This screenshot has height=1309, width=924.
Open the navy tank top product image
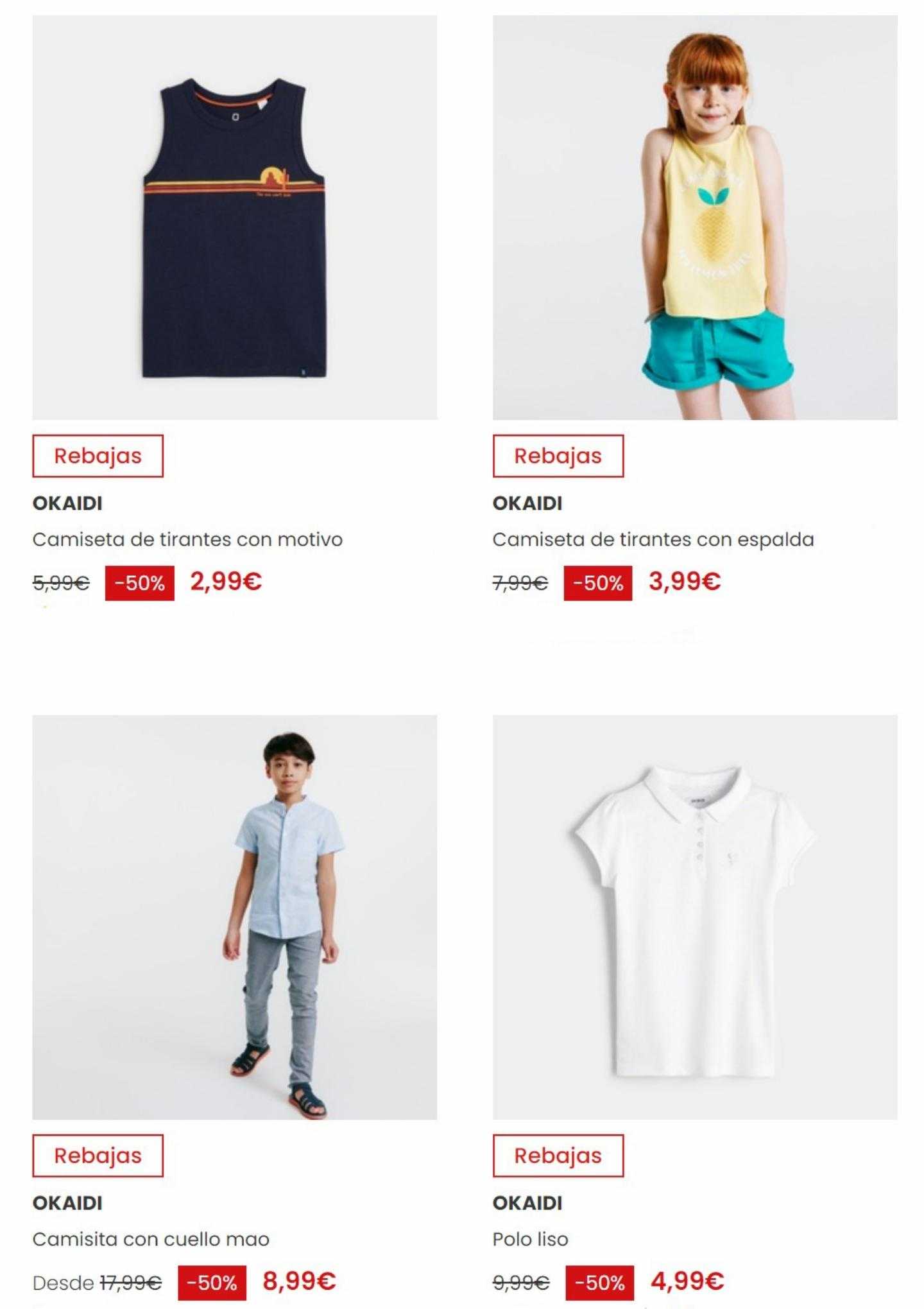point(235,218)
